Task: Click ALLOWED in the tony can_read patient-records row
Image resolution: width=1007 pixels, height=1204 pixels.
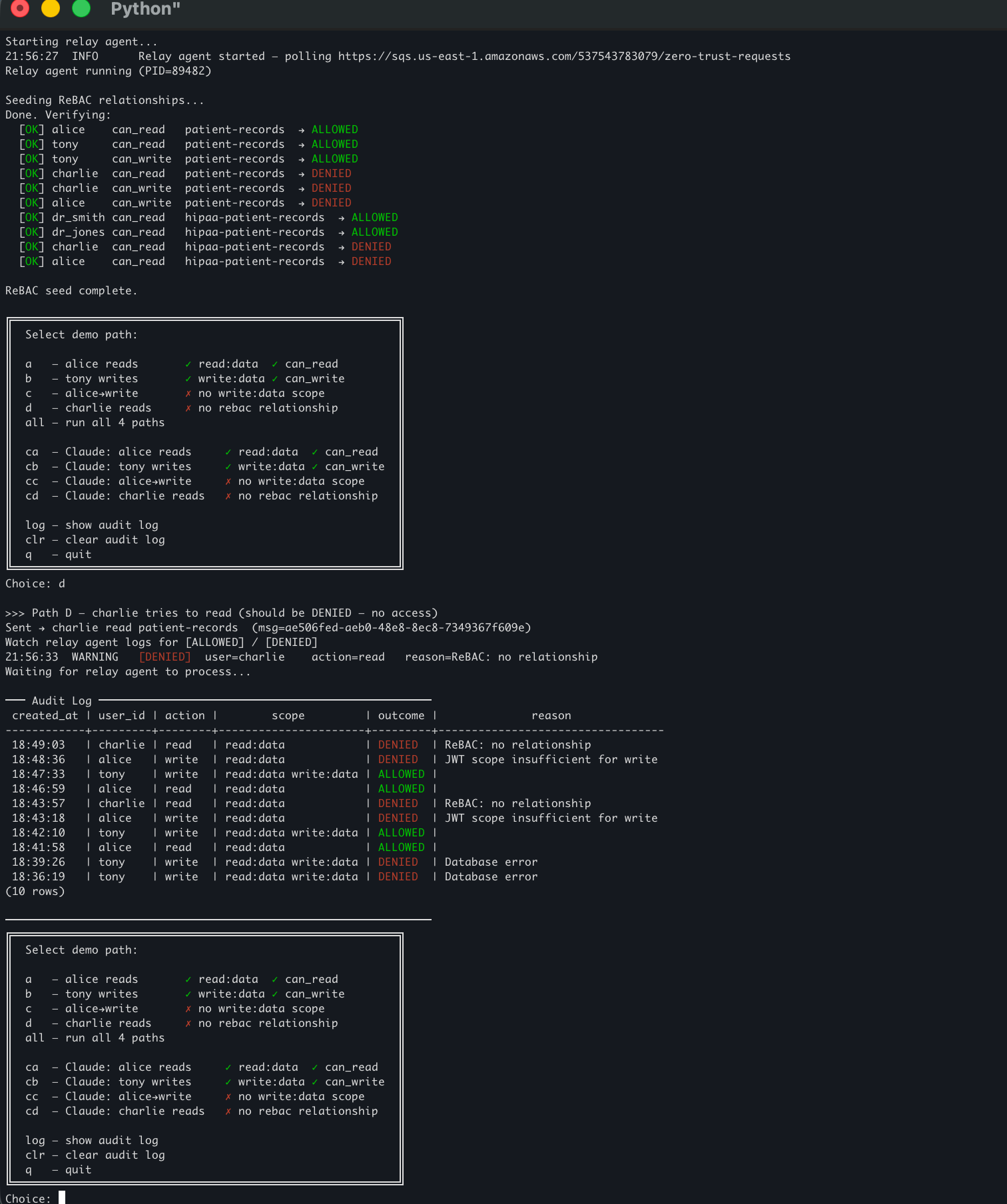Action: tap(334, 145)
